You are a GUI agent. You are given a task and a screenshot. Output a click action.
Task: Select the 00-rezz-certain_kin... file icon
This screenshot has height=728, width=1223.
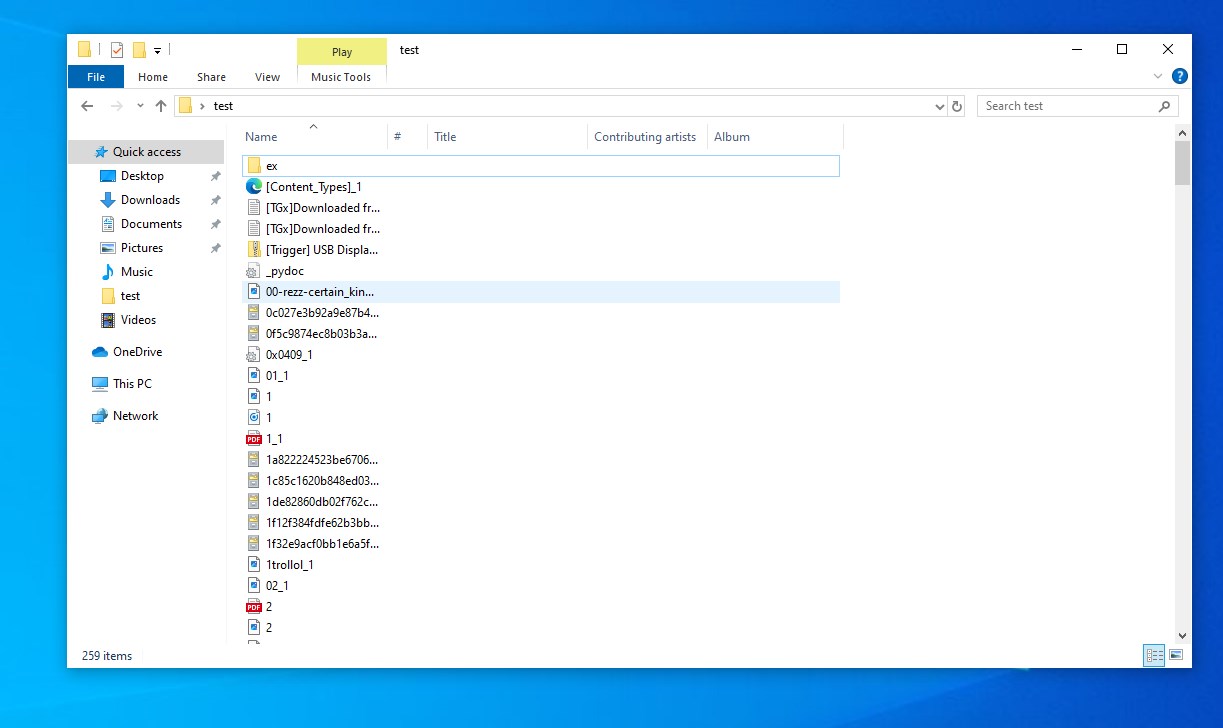tap(254, 292)
